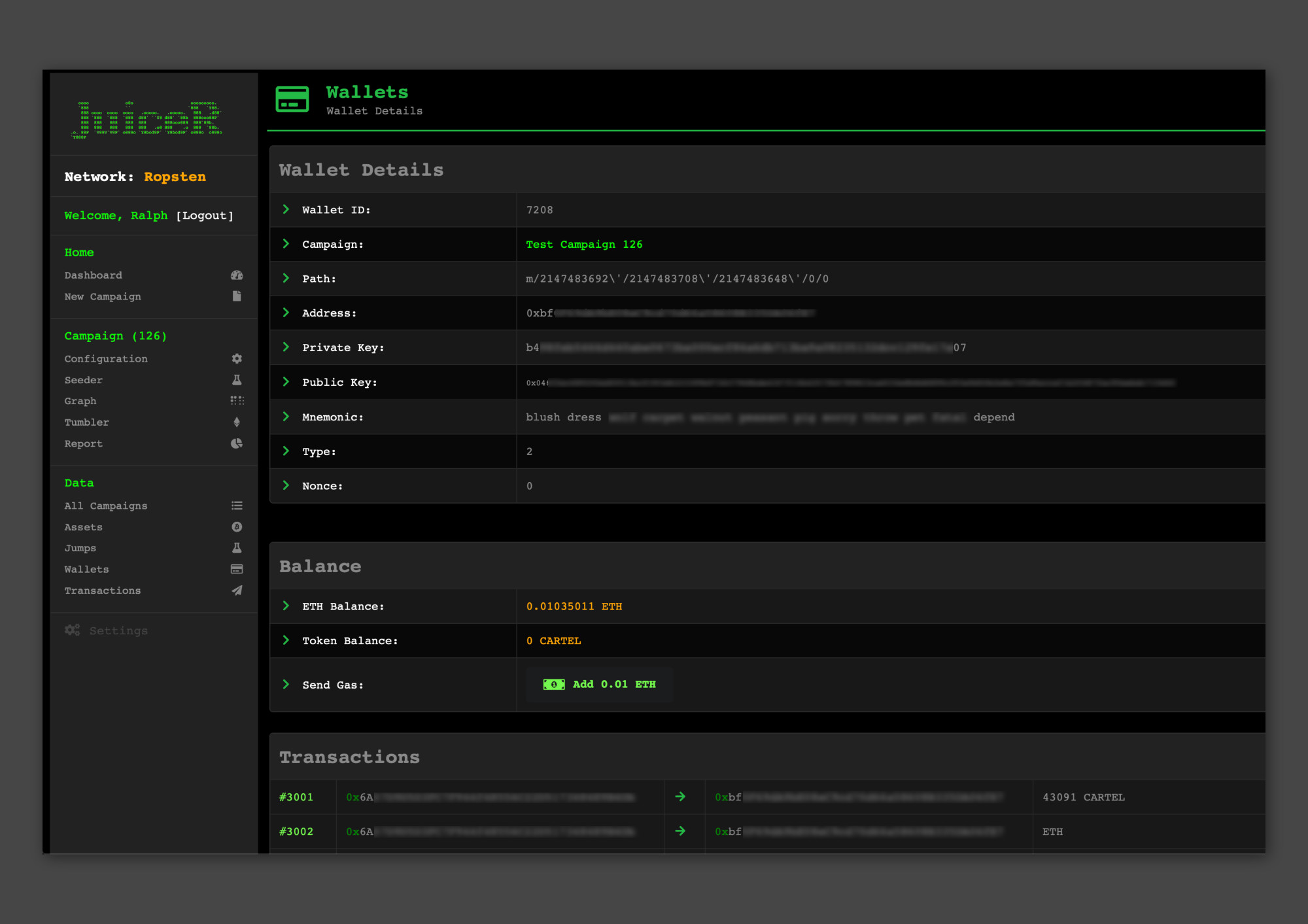The width and height of the screenshot is (1308, 924).
Task: Click the money bill icon in Add ETH button
Action: point(554,684)
